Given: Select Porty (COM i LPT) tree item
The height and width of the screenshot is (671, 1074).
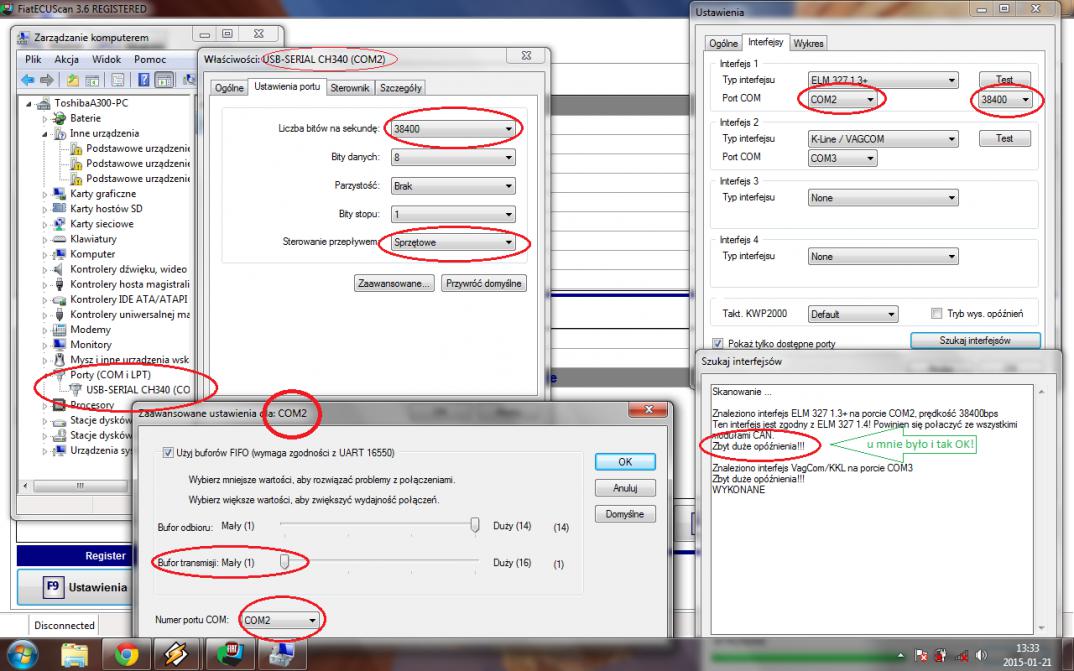Looking at the screenshot, I should (x=110, y=375).
